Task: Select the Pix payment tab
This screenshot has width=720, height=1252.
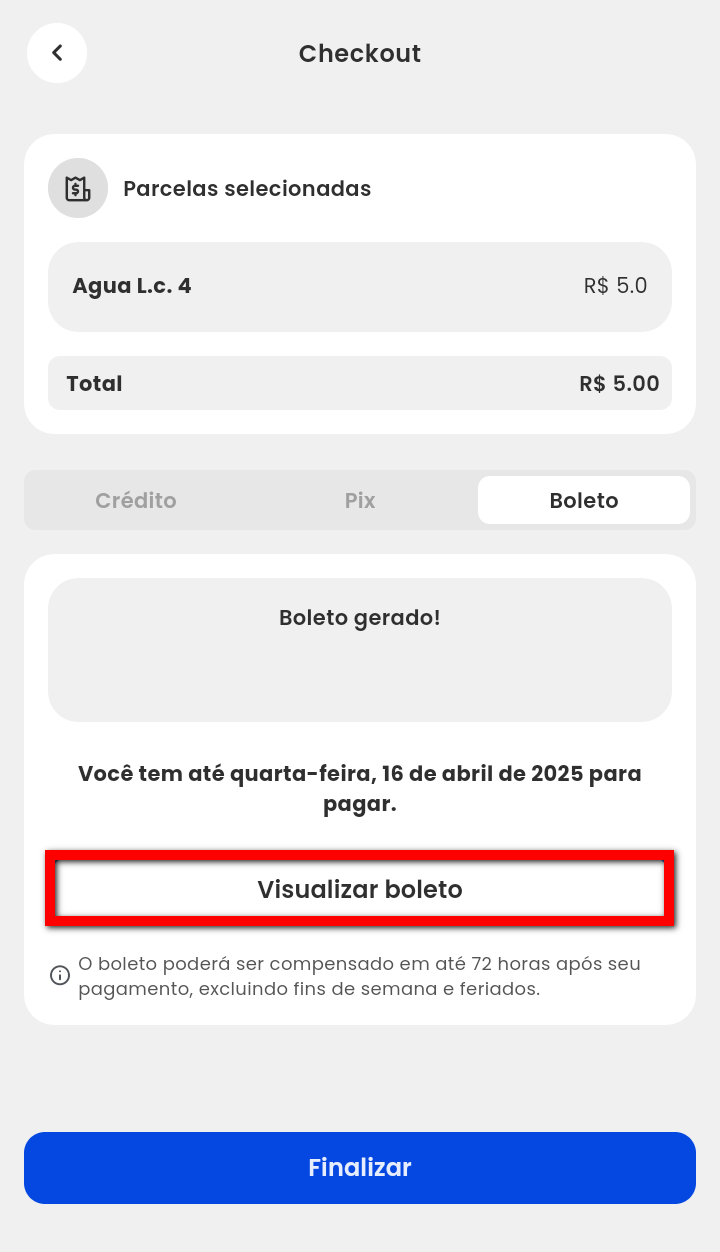Action: tap(360, 500)
